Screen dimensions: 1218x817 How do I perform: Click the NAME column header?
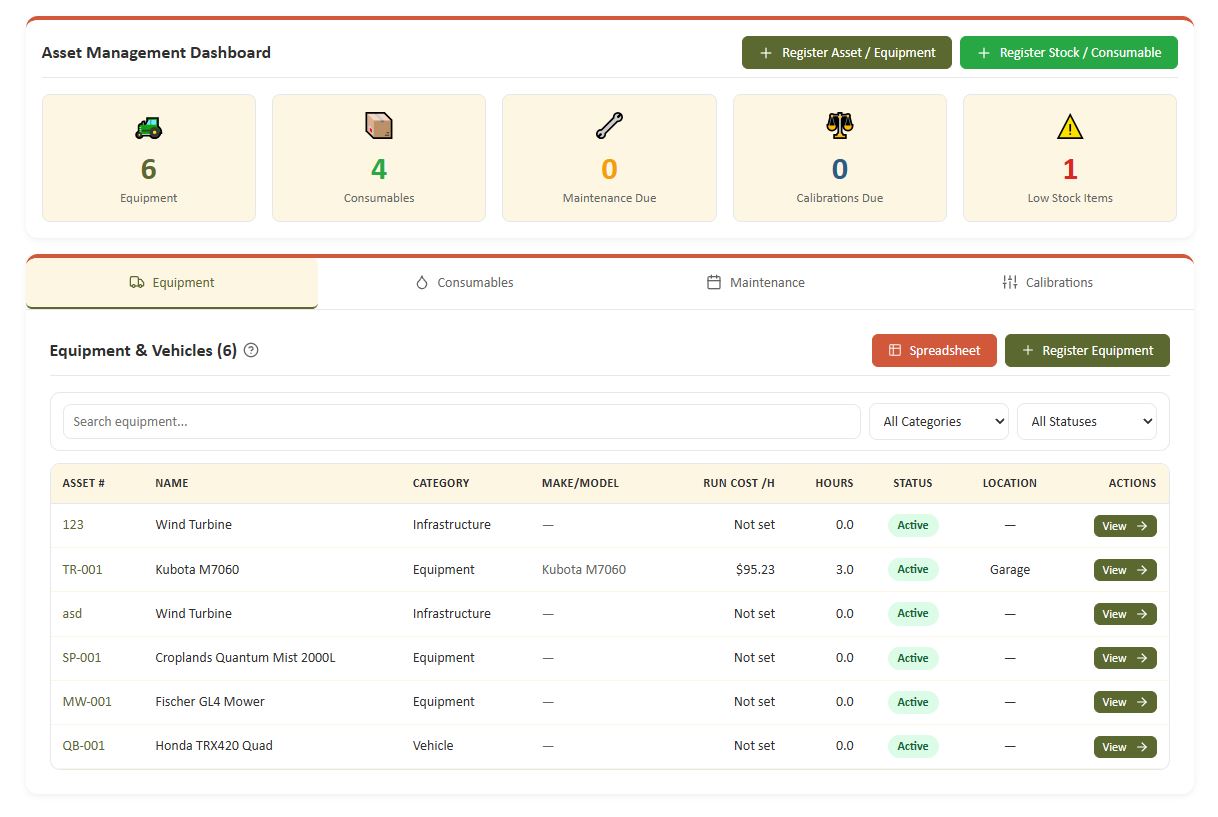172,483
